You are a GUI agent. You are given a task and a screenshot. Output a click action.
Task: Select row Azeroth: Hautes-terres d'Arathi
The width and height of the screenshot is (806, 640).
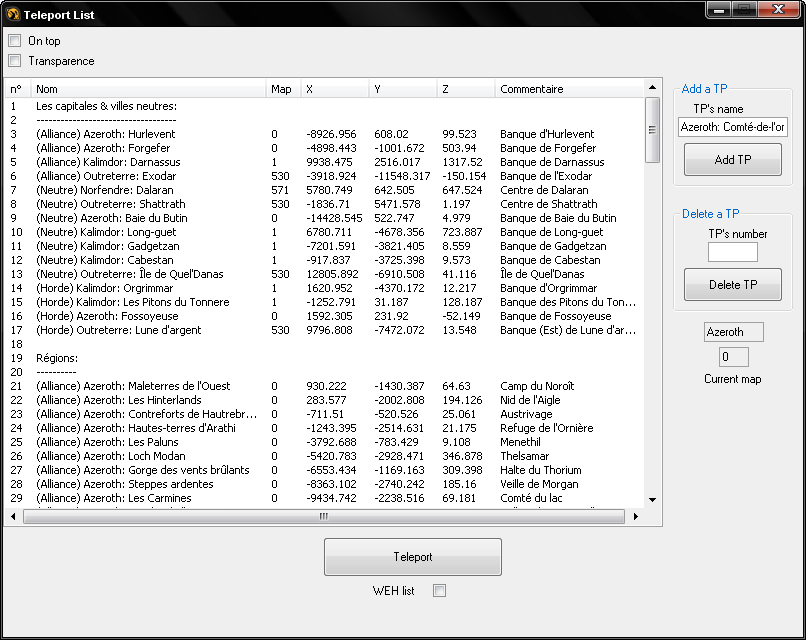(x=324, y=428)
